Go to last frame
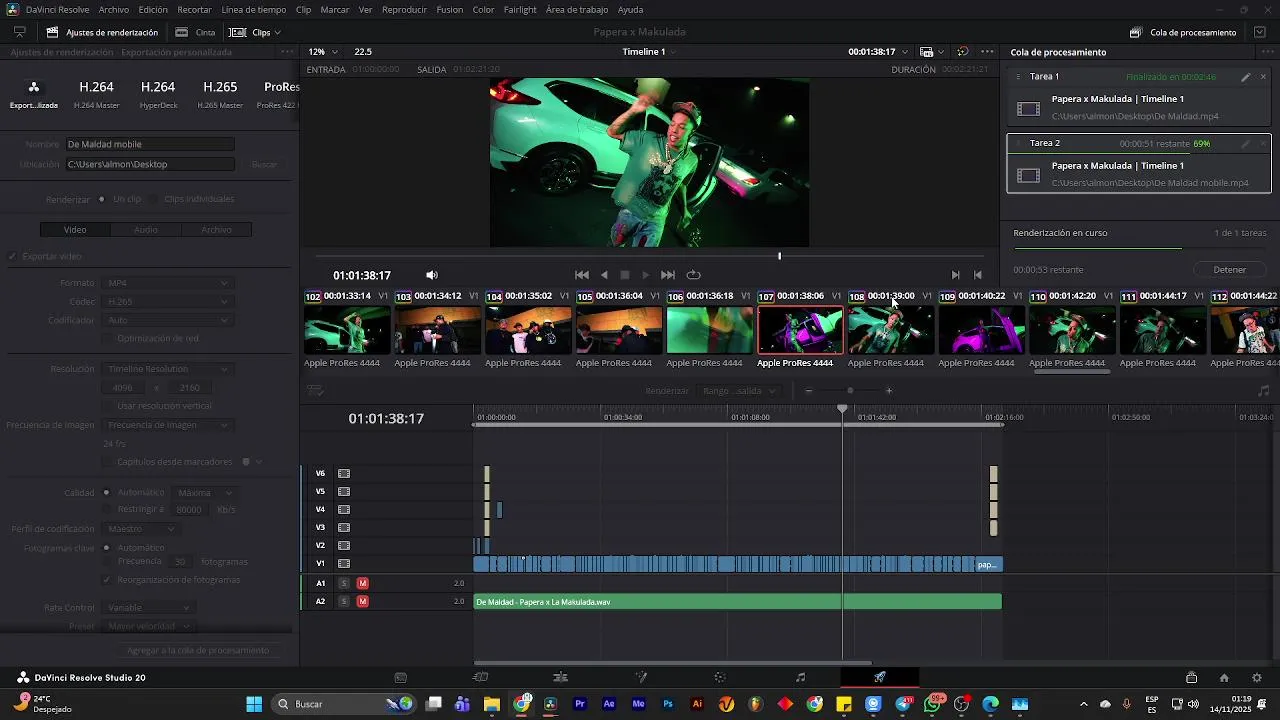The width and height of the screenshot is (1280, 720). pyautogui.click(x=668, y=275)
